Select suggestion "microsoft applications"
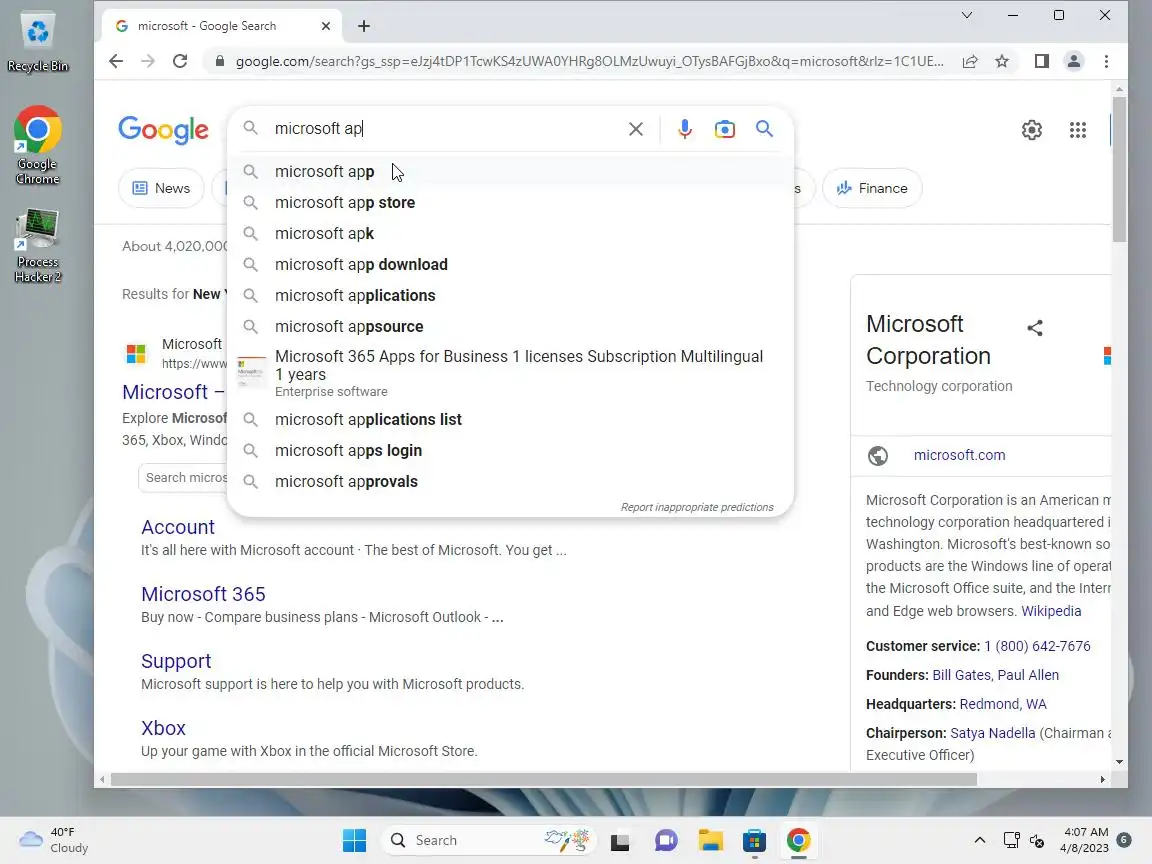Screen dimensions: 1152x864 [511, 295]
